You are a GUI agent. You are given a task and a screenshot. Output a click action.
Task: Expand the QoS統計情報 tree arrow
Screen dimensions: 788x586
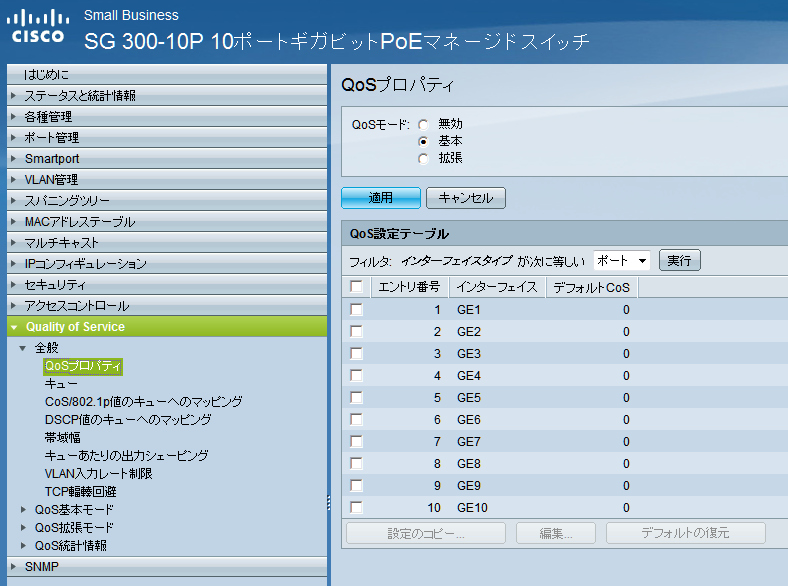click(23, 545)
